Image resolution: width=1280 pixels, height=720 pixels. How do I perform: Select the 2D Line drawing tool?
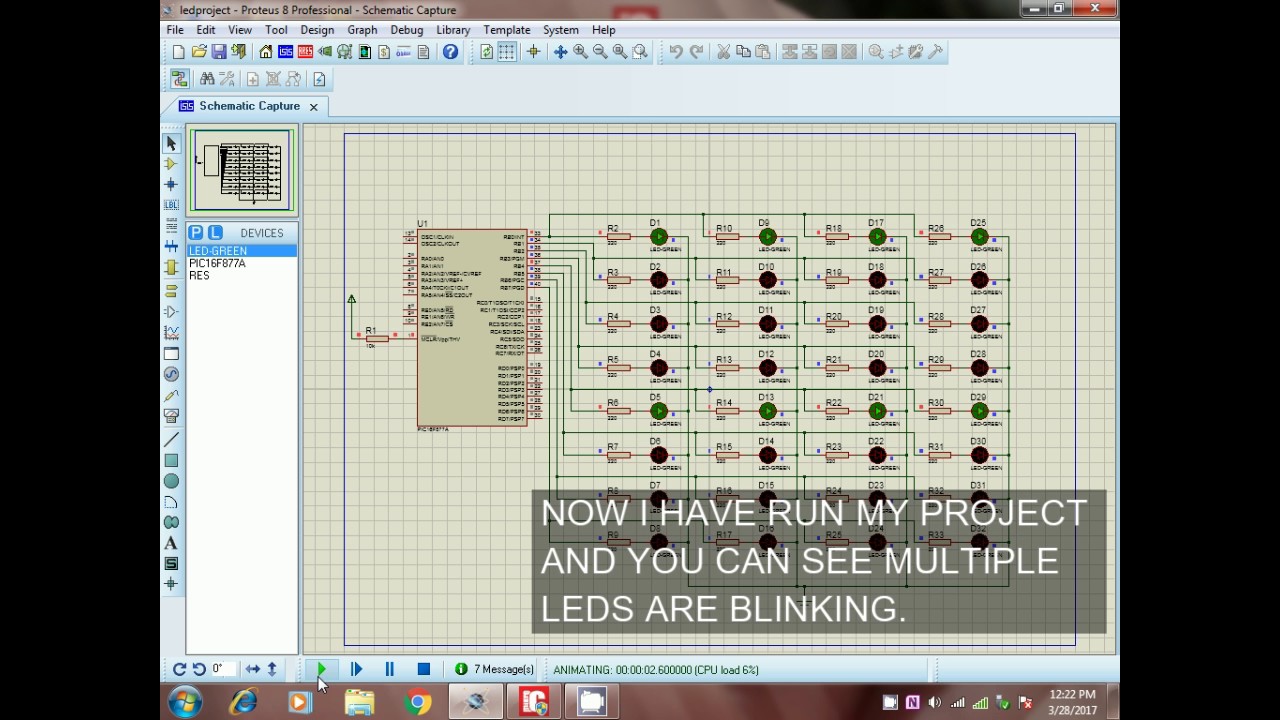[171, 439]
